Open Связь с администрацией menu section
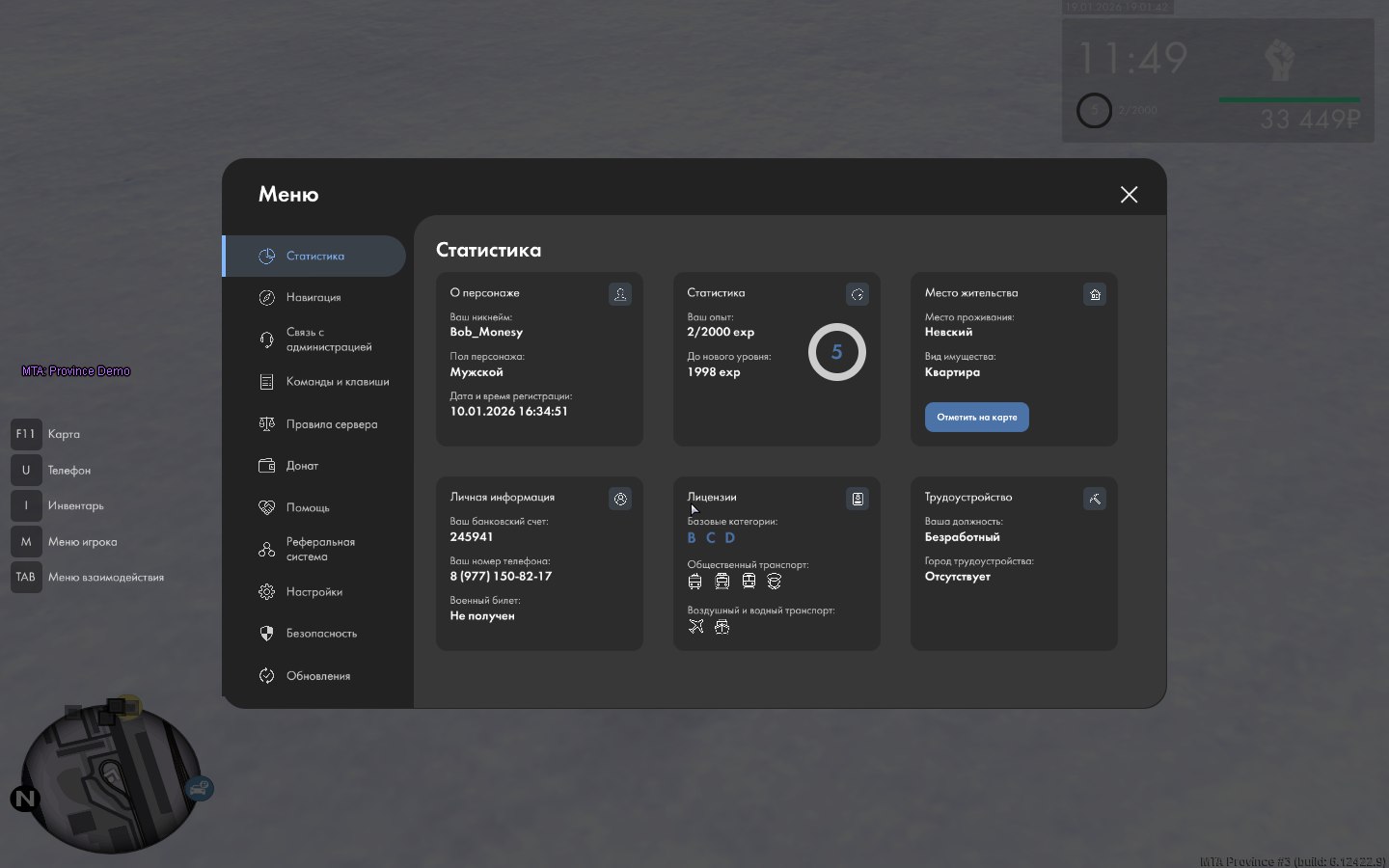This screenshot has height=868, width=1389. click(x=315, y=339)
